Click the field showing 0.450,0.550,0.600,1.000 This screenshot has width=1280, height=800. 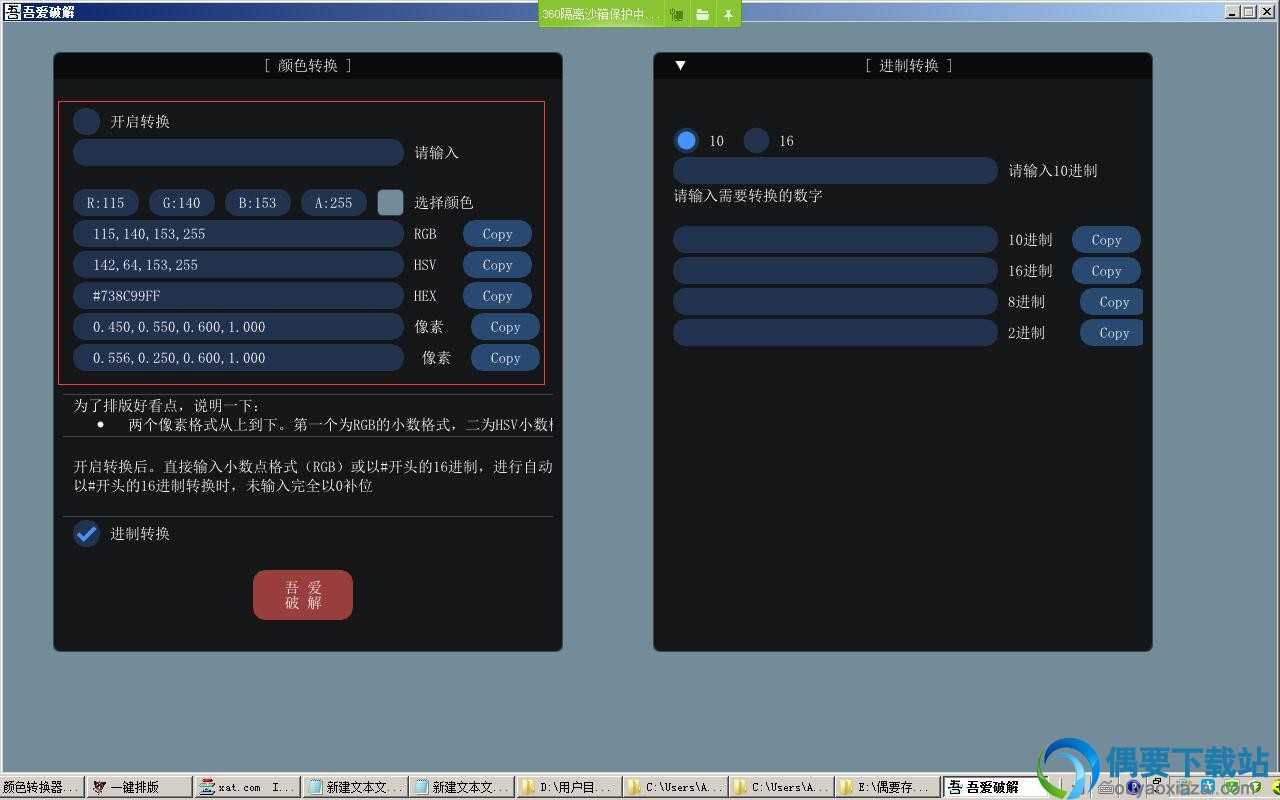(238, 327)
